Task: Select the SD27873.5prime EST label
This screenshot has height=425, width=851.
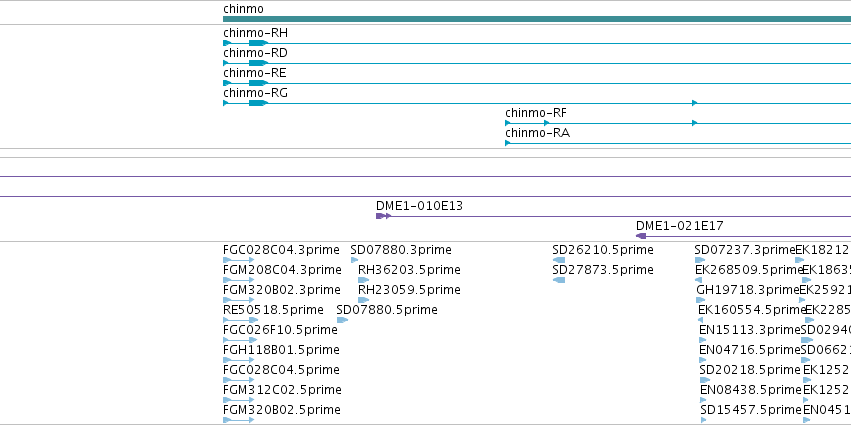Action: tap(603, 270)
